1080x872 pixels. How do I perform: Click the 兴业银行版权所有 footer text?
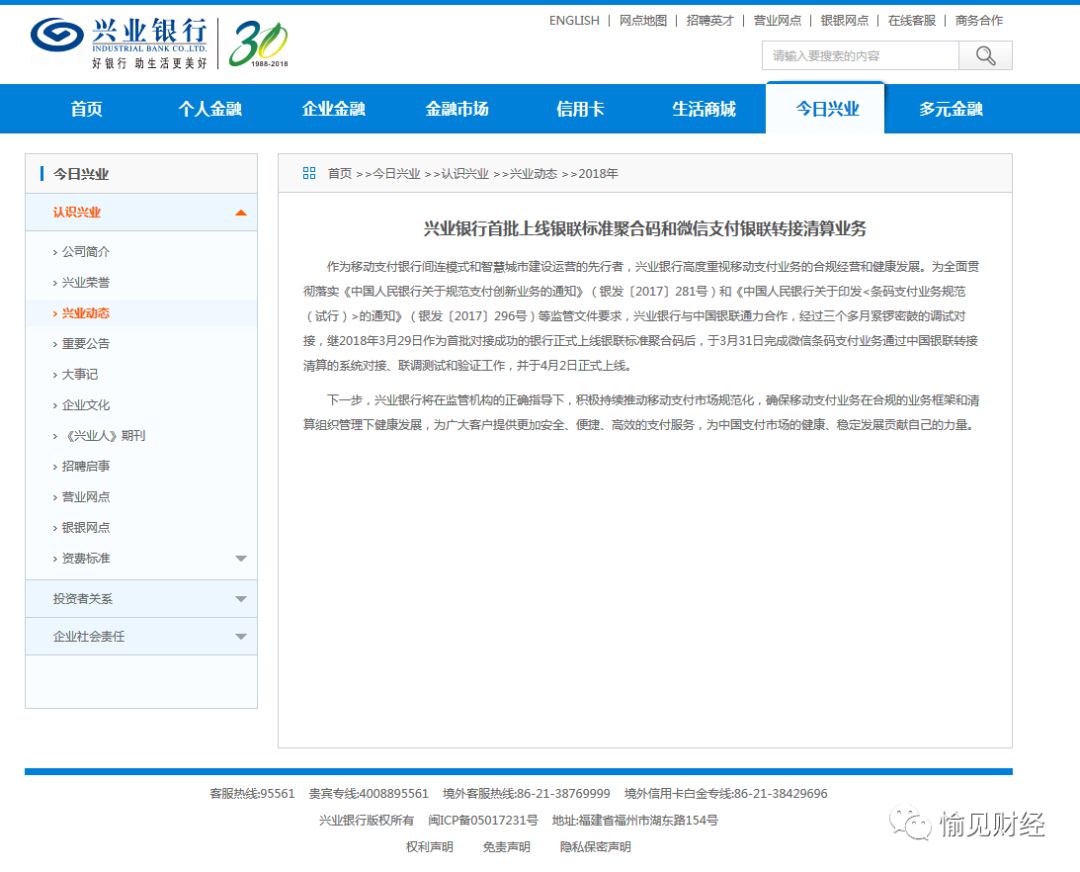point(366,820)
